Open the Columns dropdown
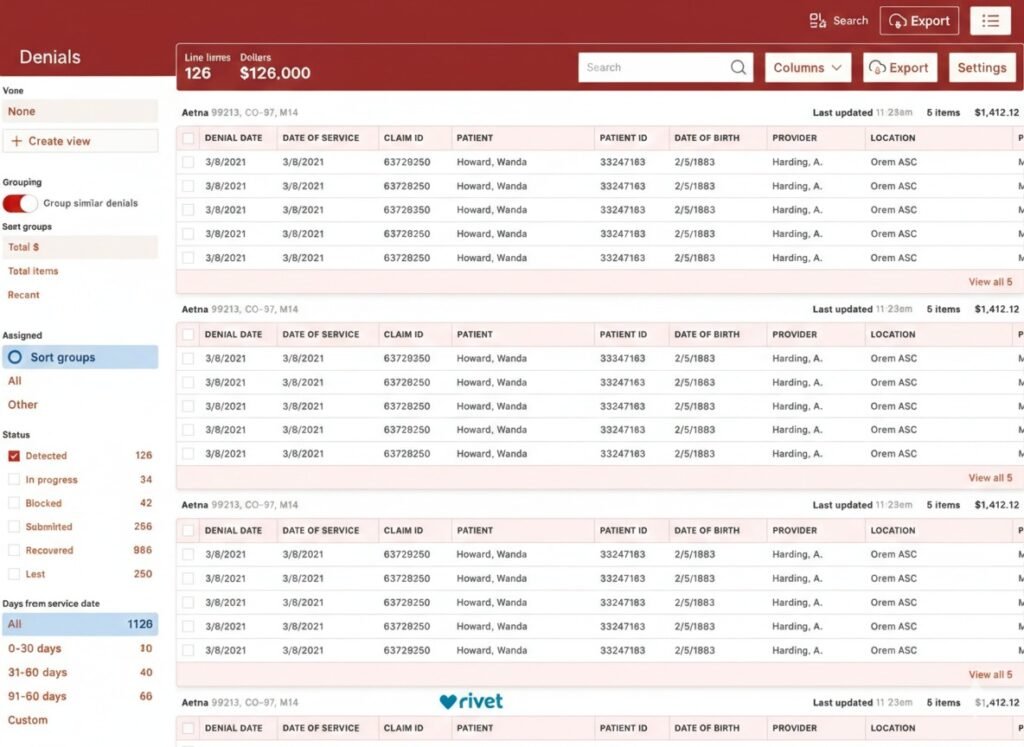The image size is (1024, 747). point(808,68)
